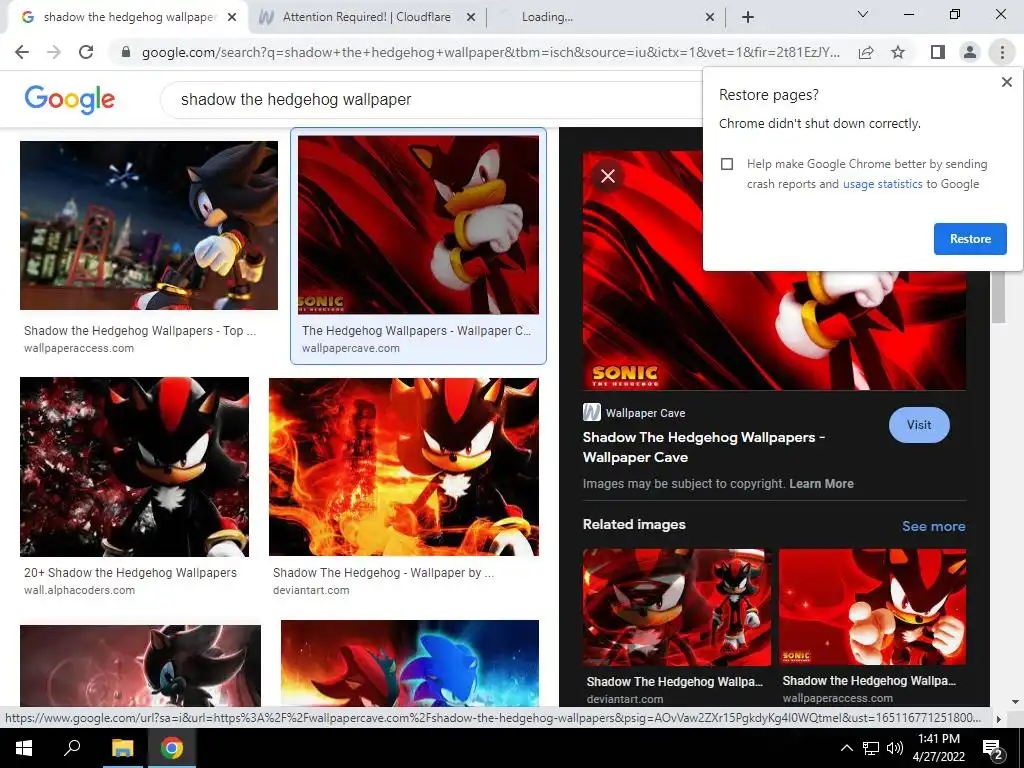Show hidden system tray icons

click(x=846, y=748)
